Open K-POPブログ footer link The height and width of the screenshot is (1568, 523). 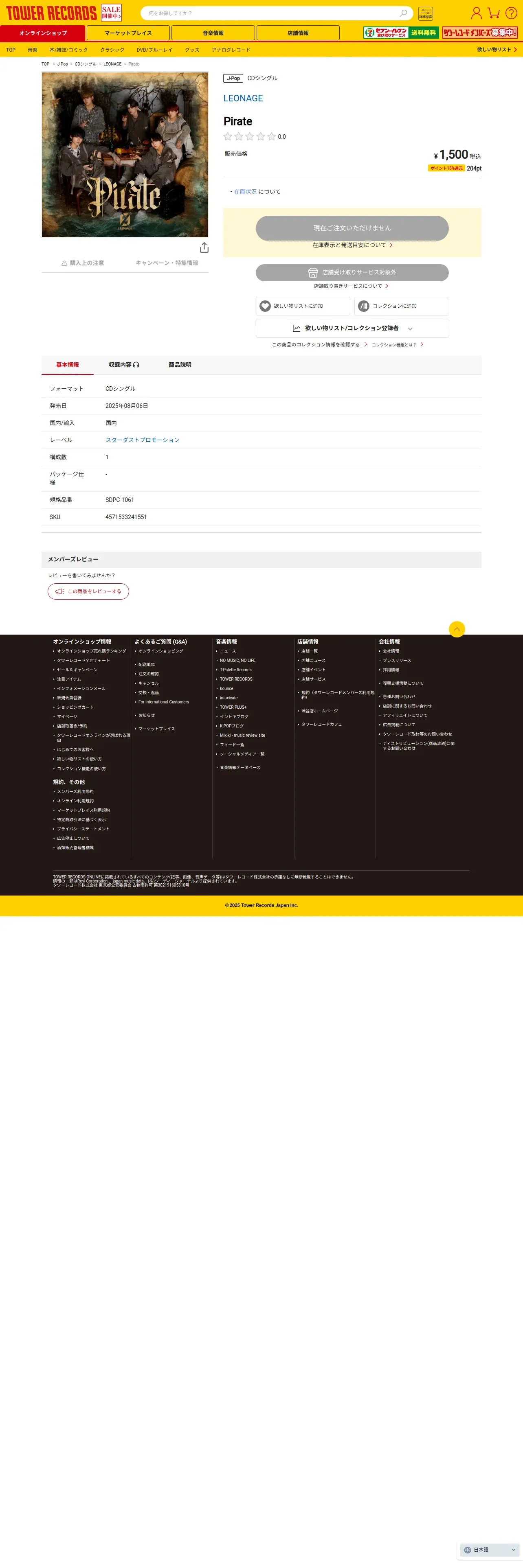coord(231,726)
